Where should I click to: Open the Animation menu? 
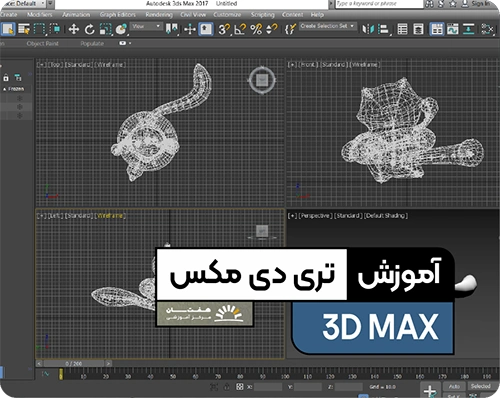[x=76, y=15]
